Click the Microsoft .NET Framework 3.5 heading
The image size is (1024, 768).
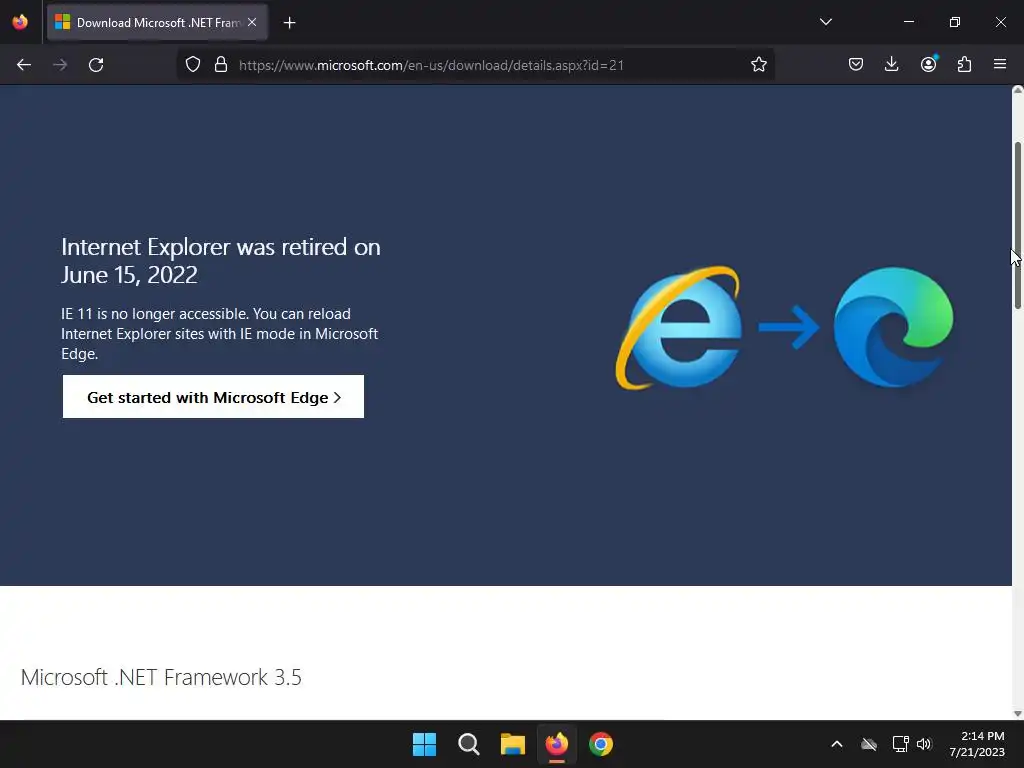(x=161, y=677)
